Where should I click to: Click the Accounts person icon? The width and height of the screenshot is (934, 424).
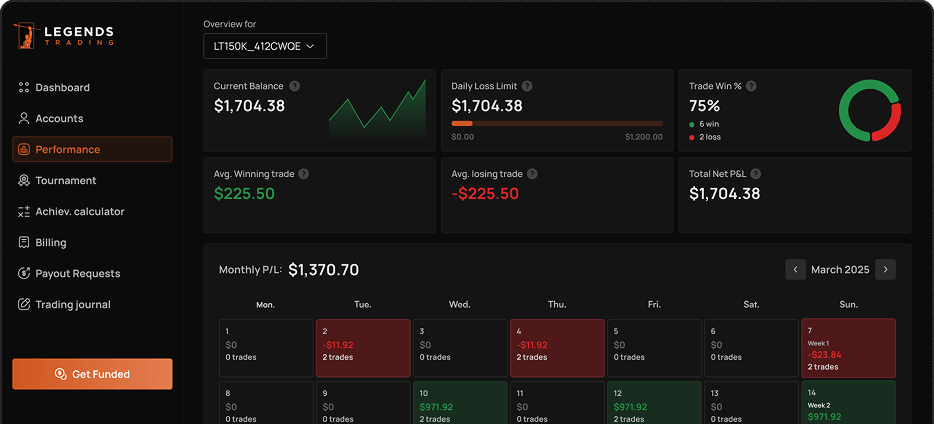pyautogui.click(x=24, y=119)
